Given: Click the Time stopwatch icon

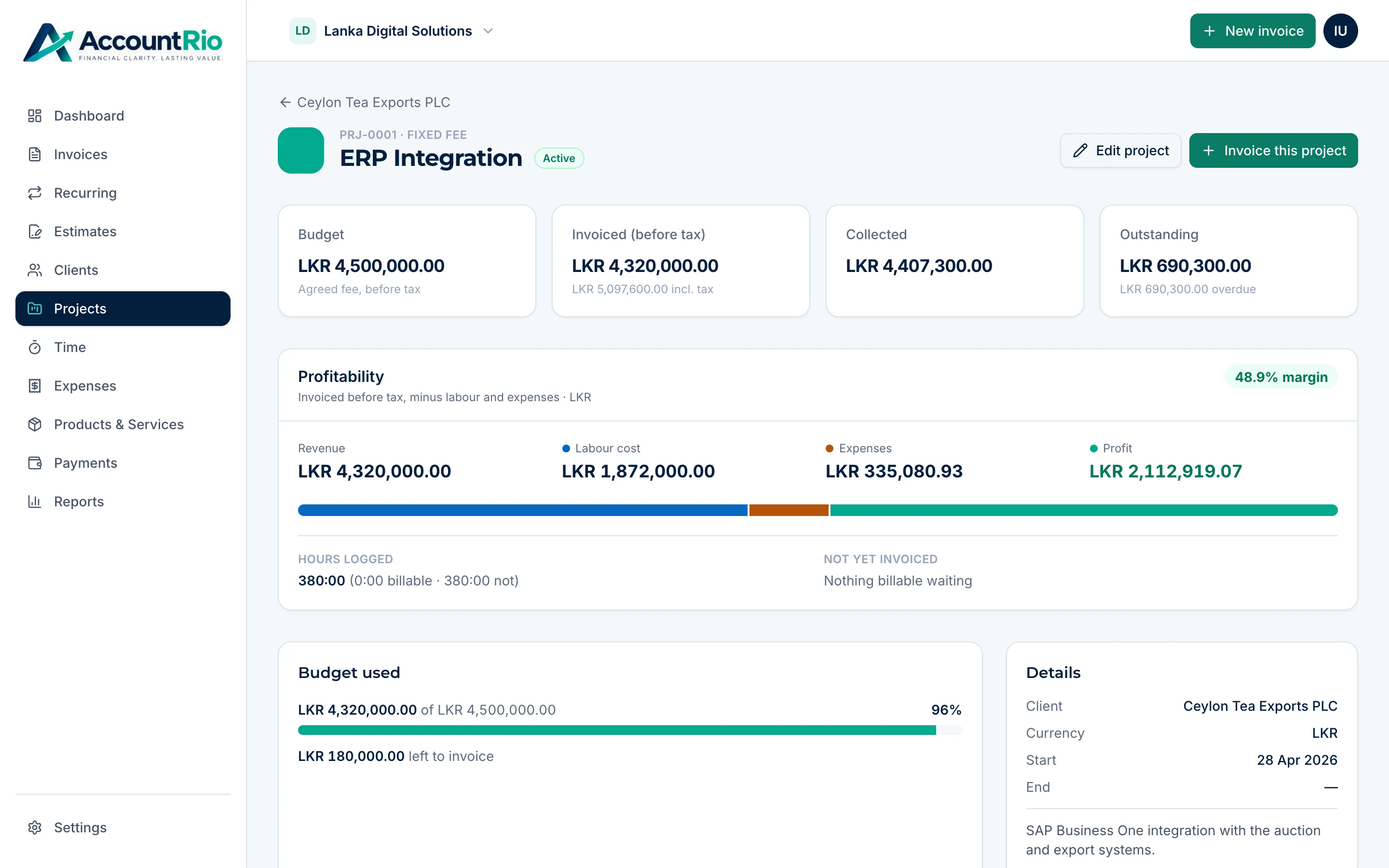Looking at the screenshot, I should pos(34,347).
